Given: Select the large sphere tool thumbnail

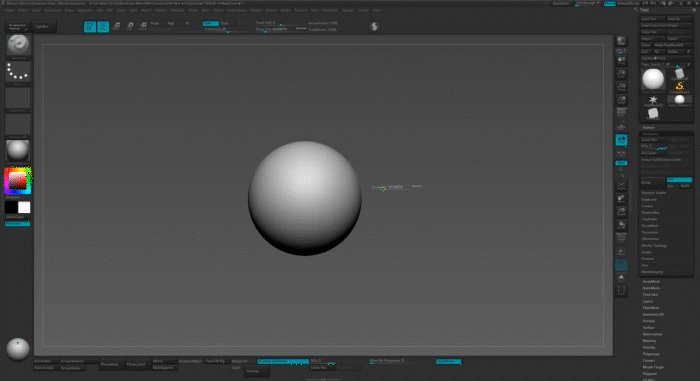Looking at the screenshot, I should coord(653,80).
